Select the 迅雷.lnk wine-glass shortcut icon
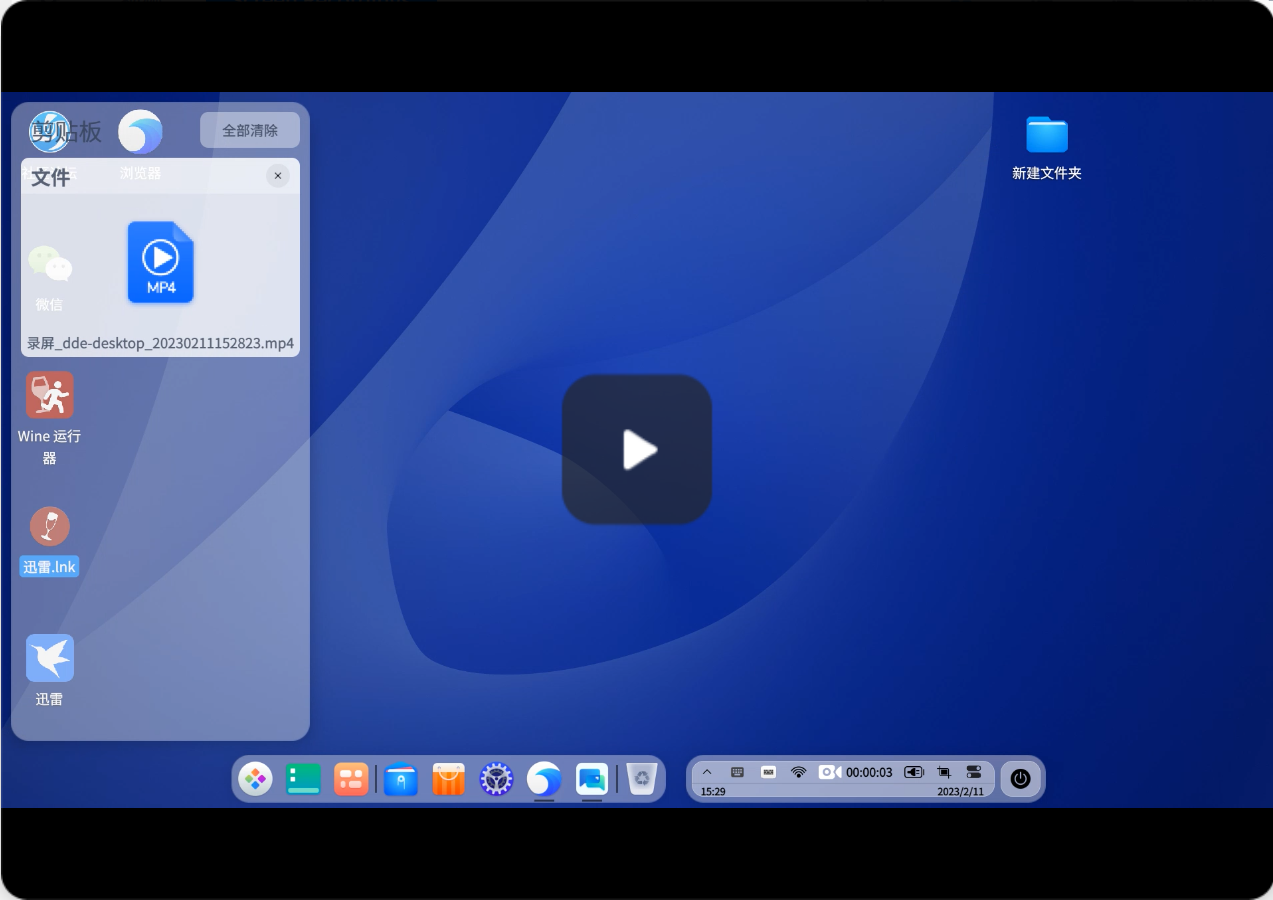 (50, 526)
